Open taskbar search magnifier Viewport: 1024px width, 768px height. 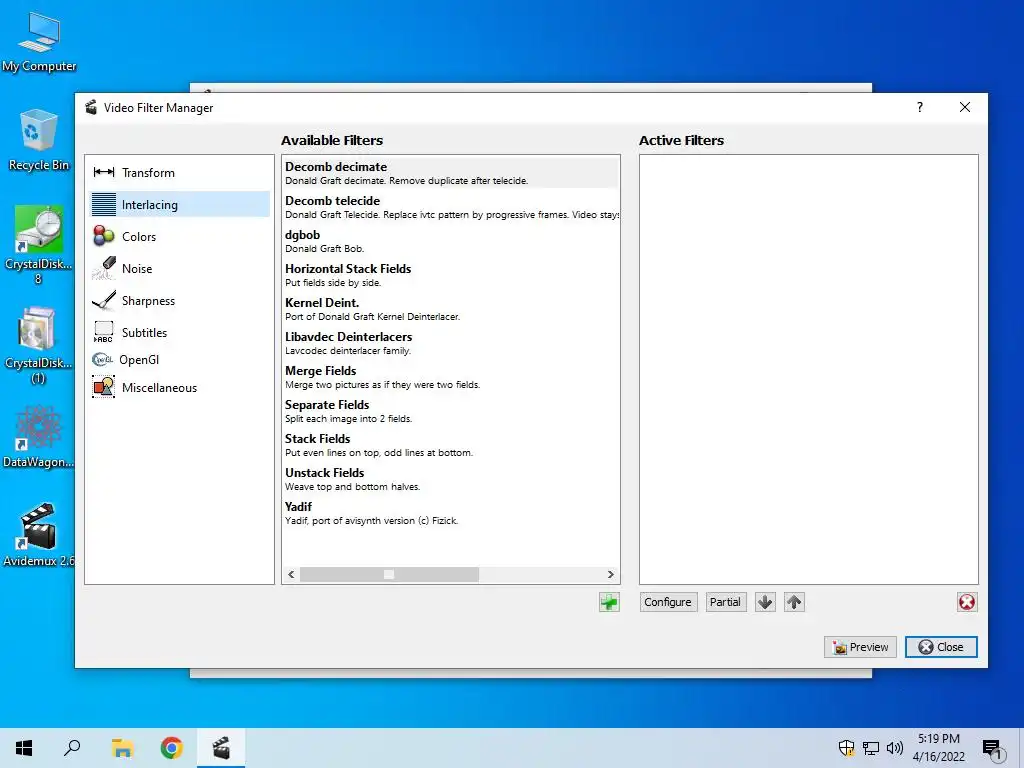pos(72,748)
